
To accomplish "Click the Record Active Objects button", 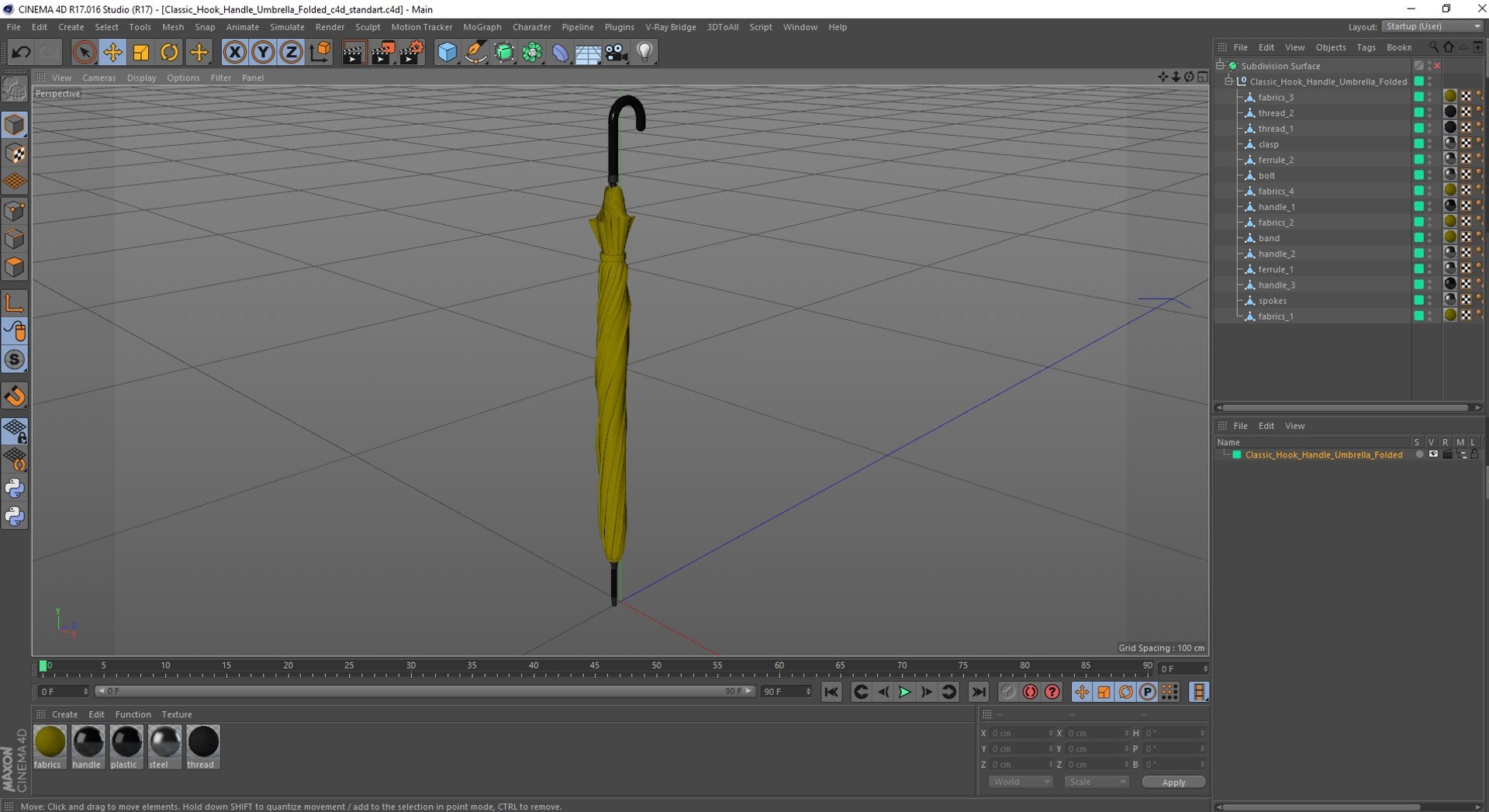I will (1007, 692).
